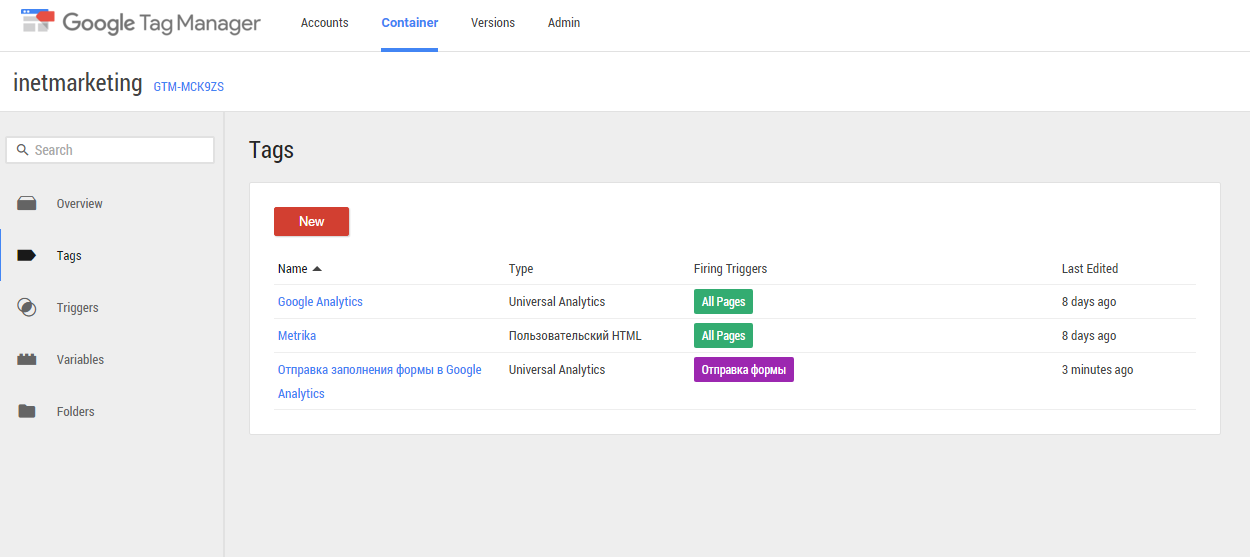This screenshot has height=557, width=1250.
Task: Sort by Name using the arrow
Action: (317, 269)
